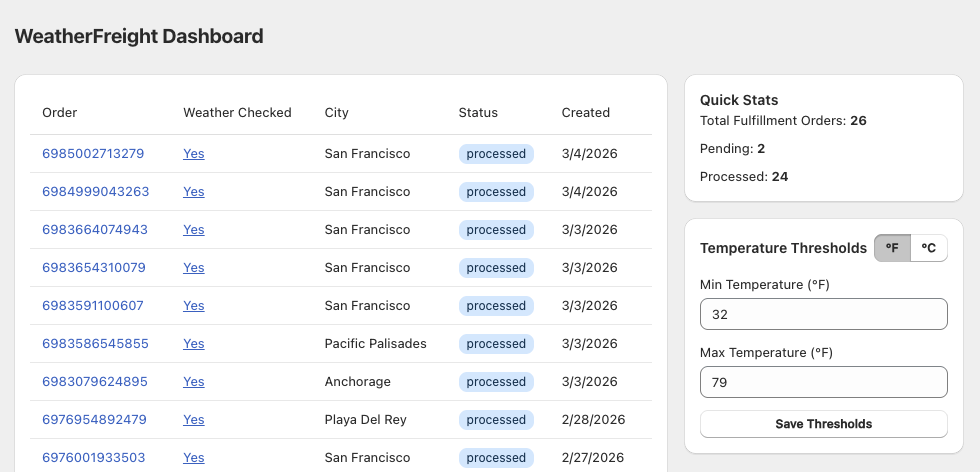This screenshot has width=980, height=472.
Task: Open order 6983586545855
Action: click(95, 344)
